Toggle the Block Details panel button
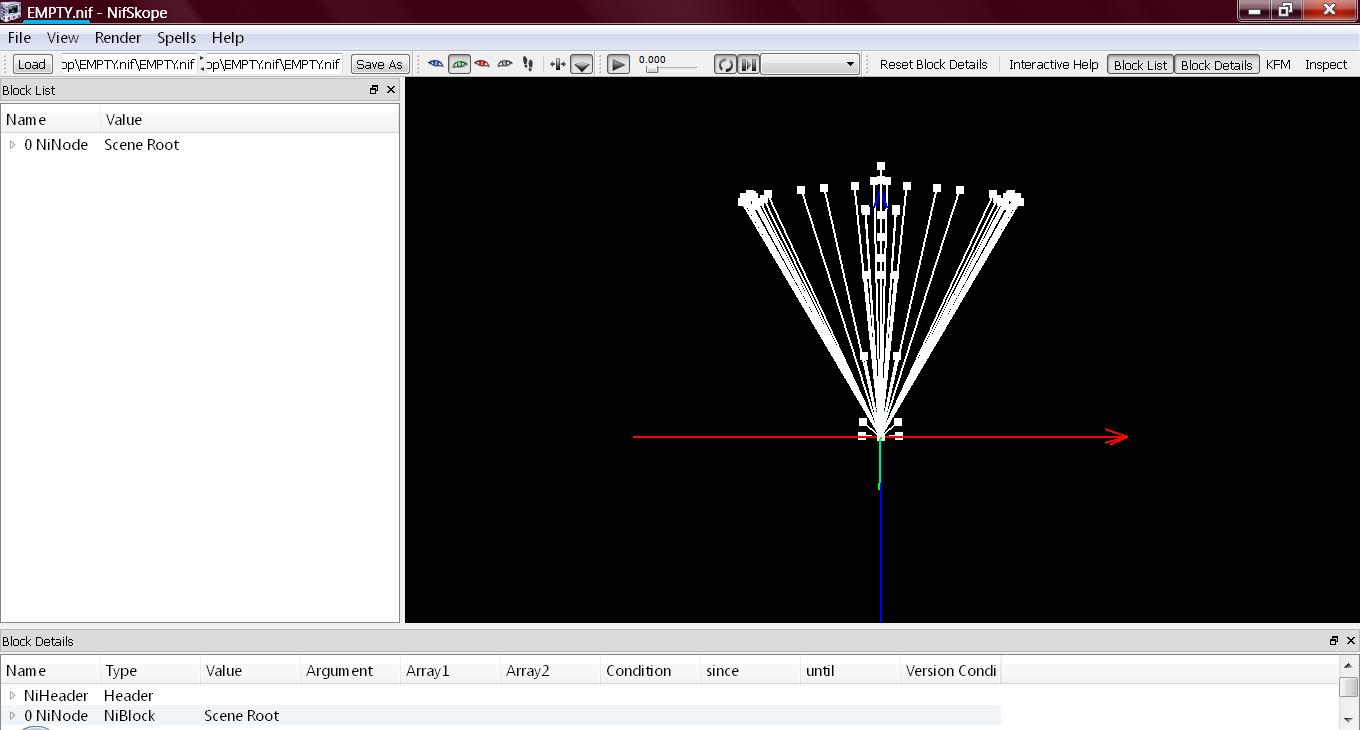 [x=1216, y=64]
